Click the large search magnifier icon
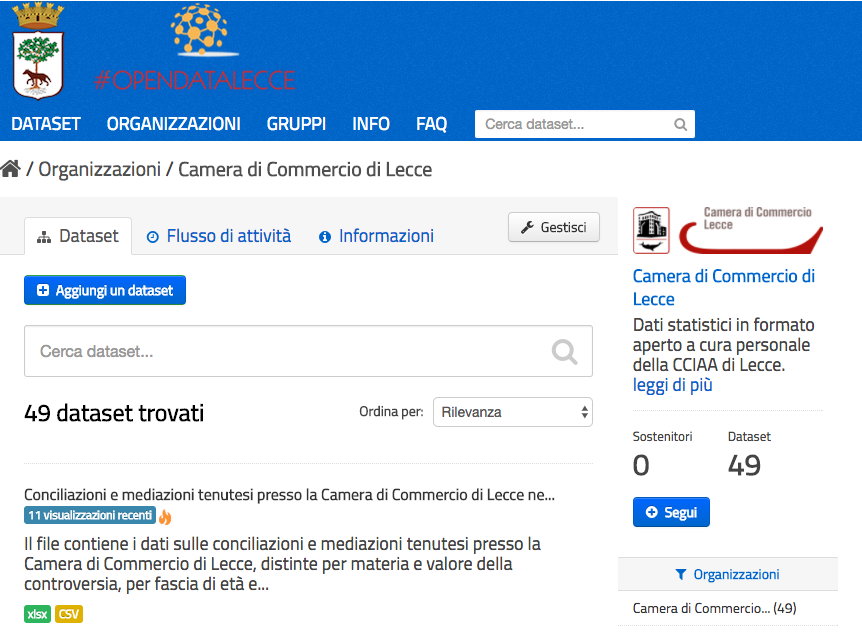The height and width of the screenshot is (634, 862). 565,352
